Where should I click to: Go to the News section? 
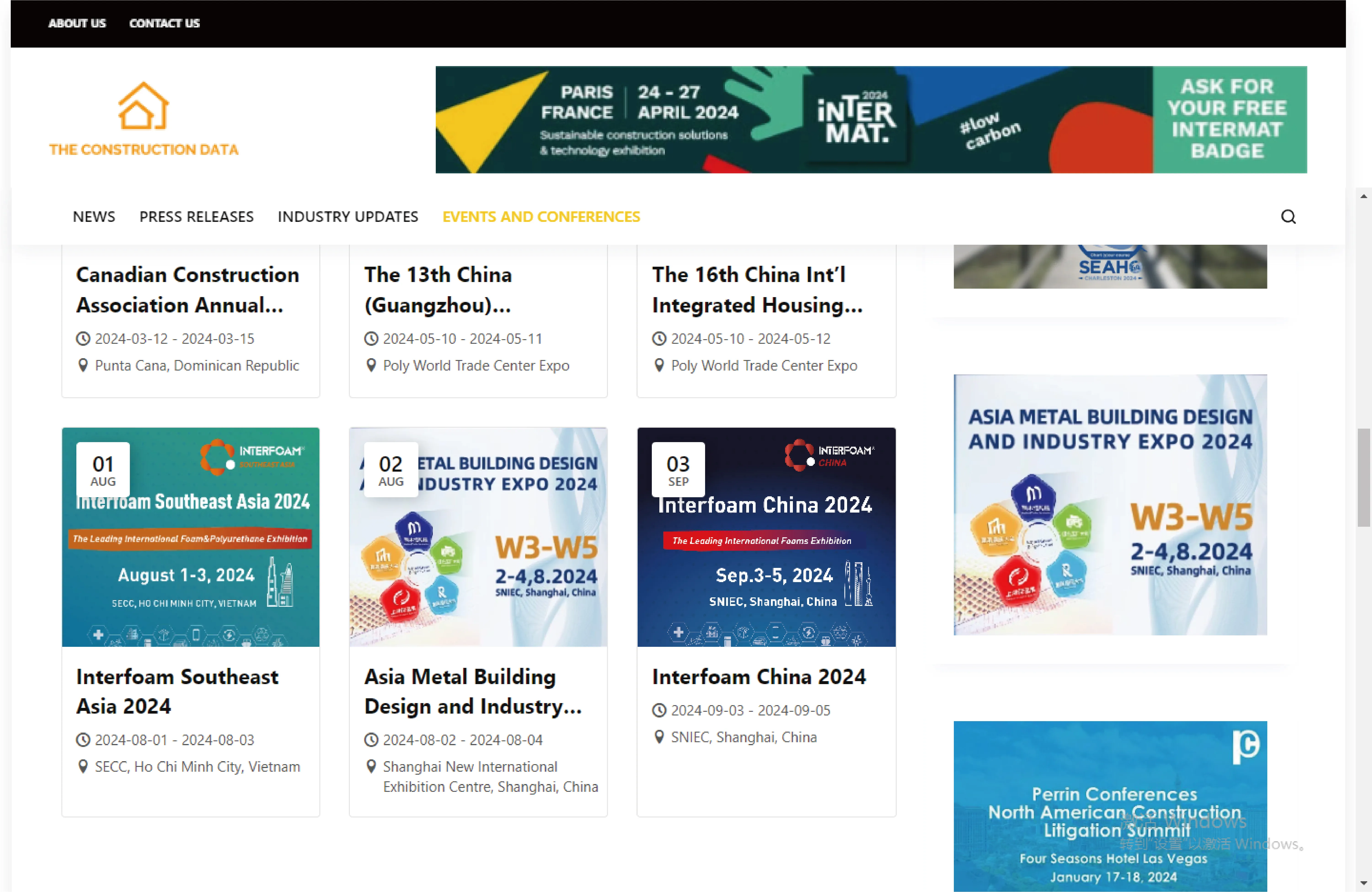coord(94,217)
